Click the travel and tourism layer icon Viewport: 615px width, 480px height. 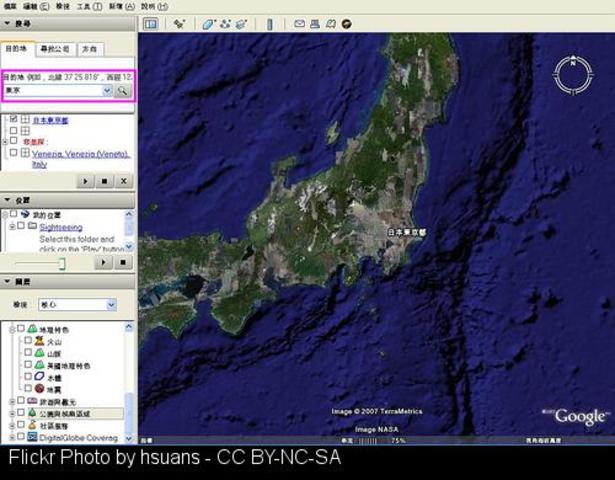(32, 401)
